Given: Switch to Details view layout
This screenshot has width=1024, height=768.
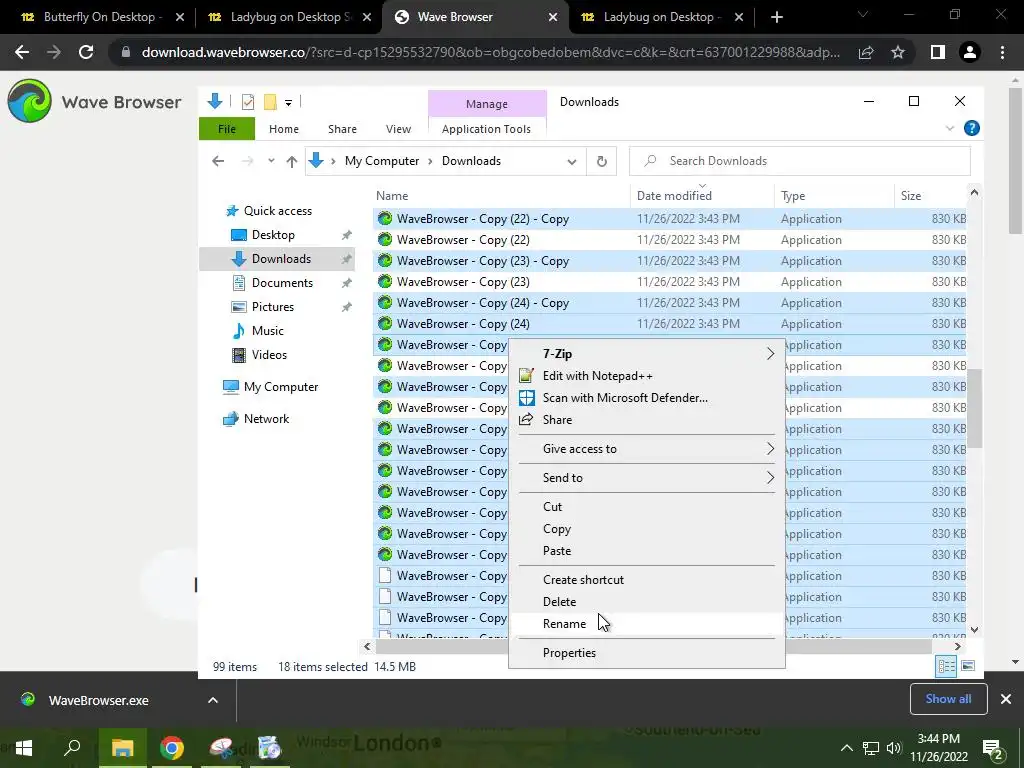Looking at the screenshot, I should click(x=946, y=666).
